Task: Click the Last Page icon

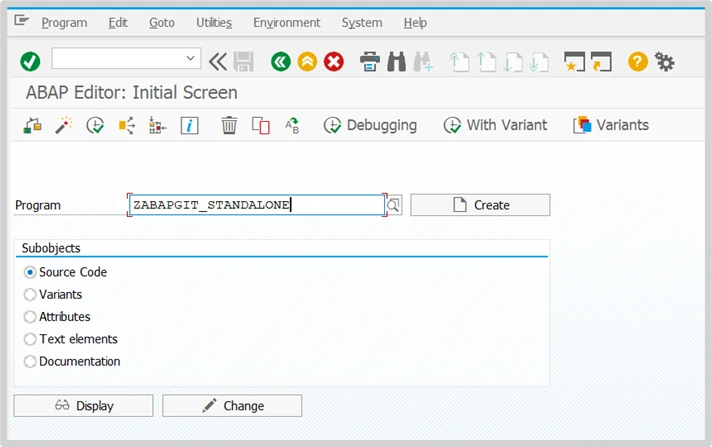Action: pos(539,62)
